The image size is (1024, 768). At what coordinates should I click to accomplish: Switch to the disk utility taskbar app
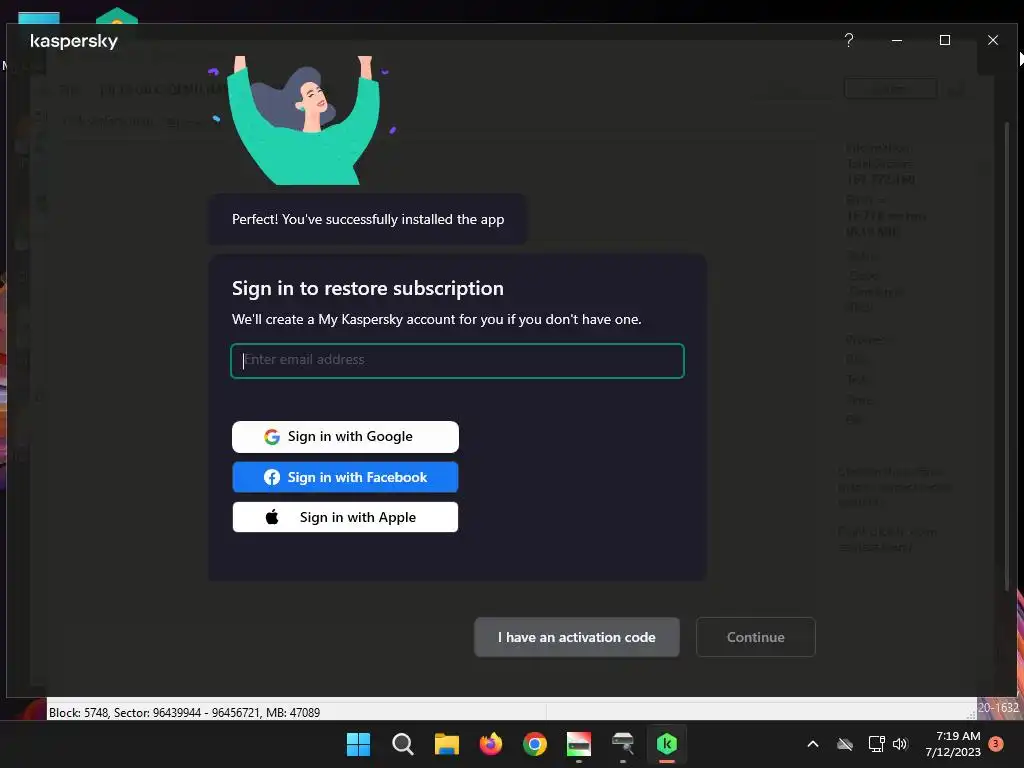pos(579,744)
